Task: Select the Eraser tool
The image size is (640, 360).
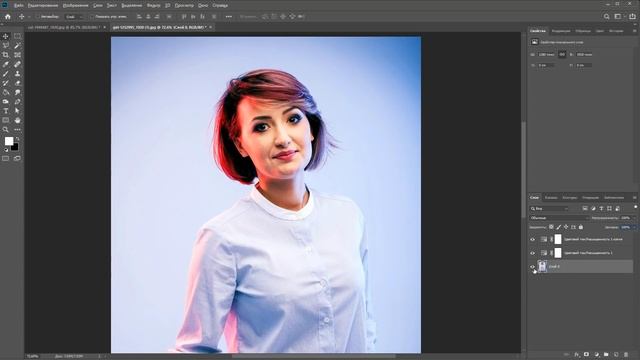Action: (17, 83)
